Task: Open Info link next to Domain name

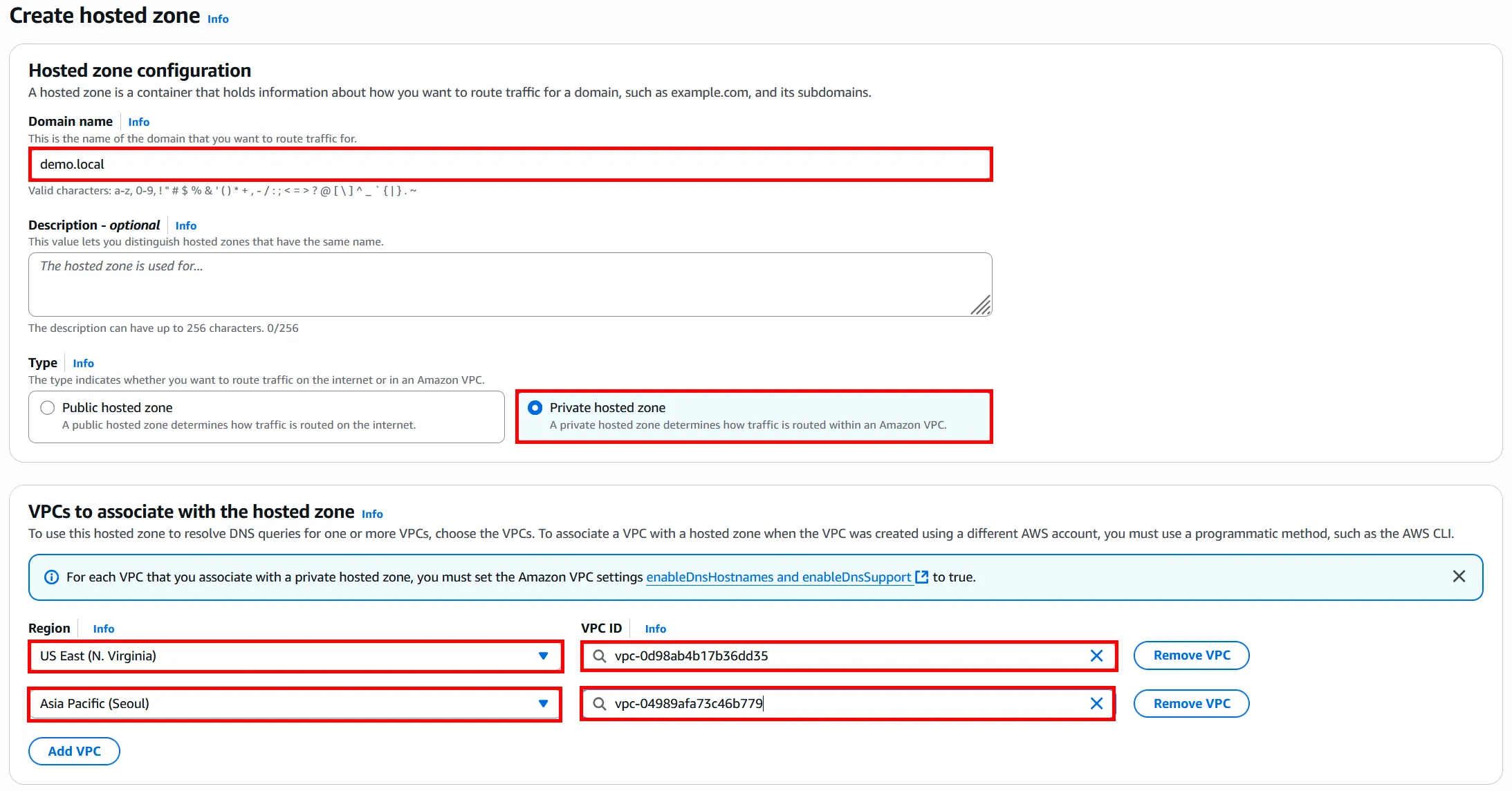Action: (138, 122)
